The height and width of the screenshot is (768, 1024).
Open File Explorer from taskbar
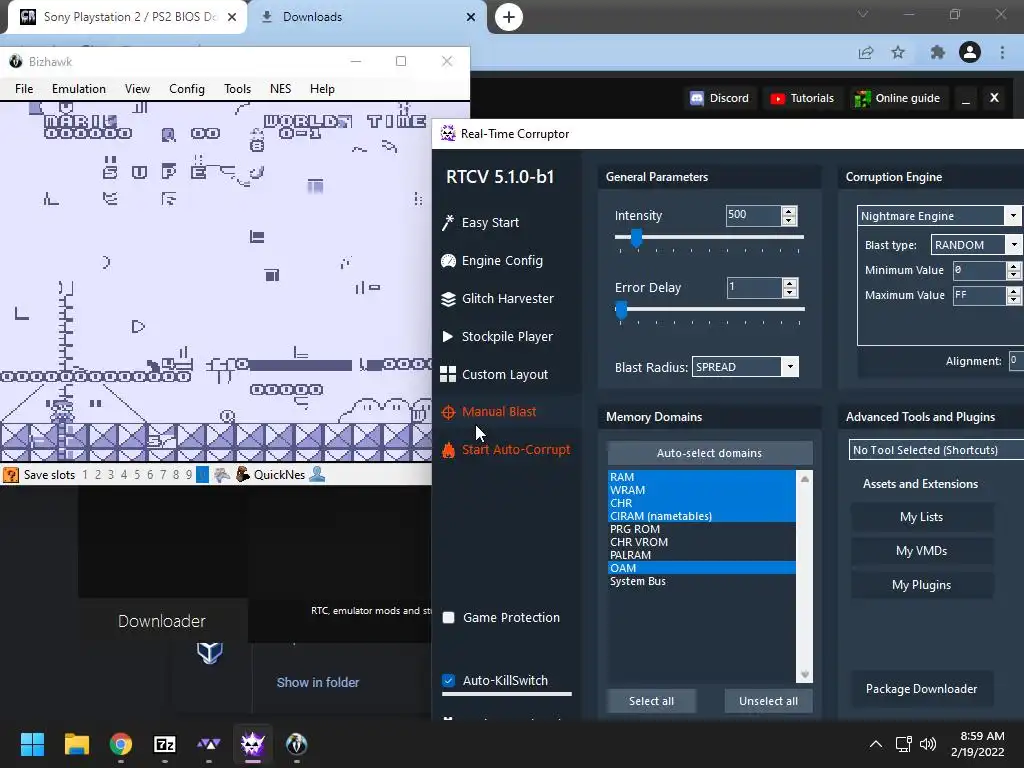coord(76,744)
